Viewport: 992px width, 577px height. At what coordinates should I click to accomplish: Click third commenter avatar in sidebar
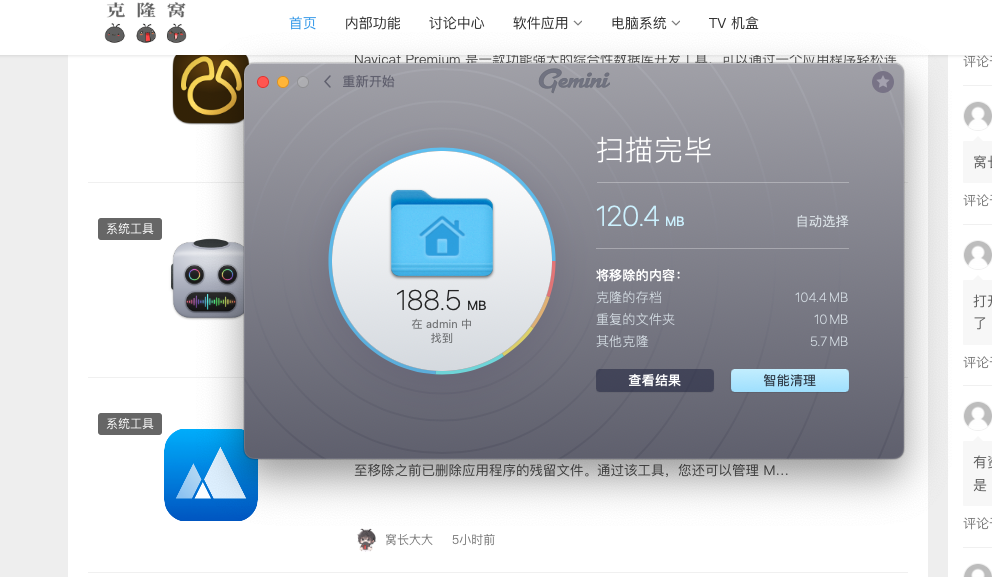coord(977,416)
